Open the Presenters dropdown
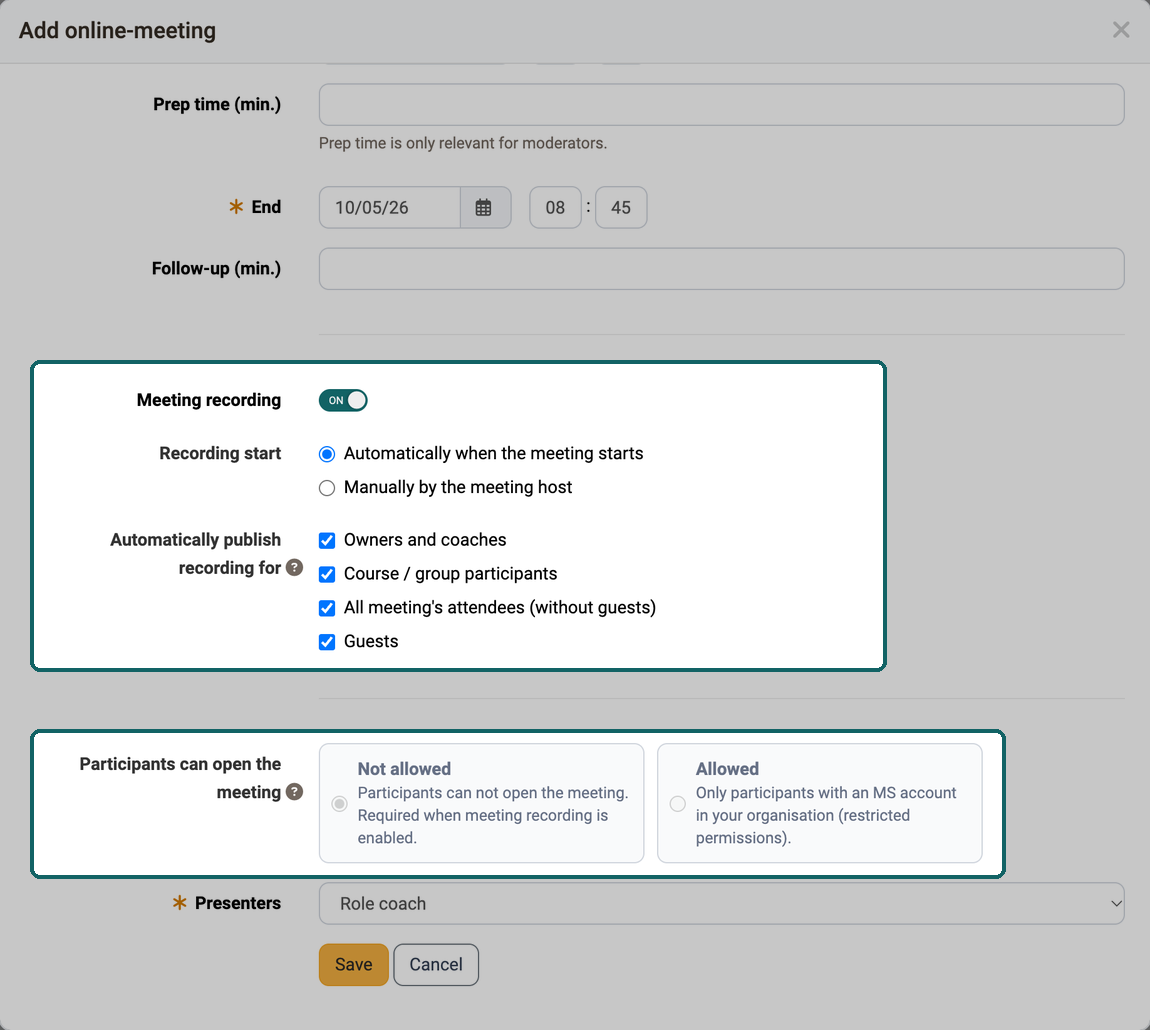 722,903
